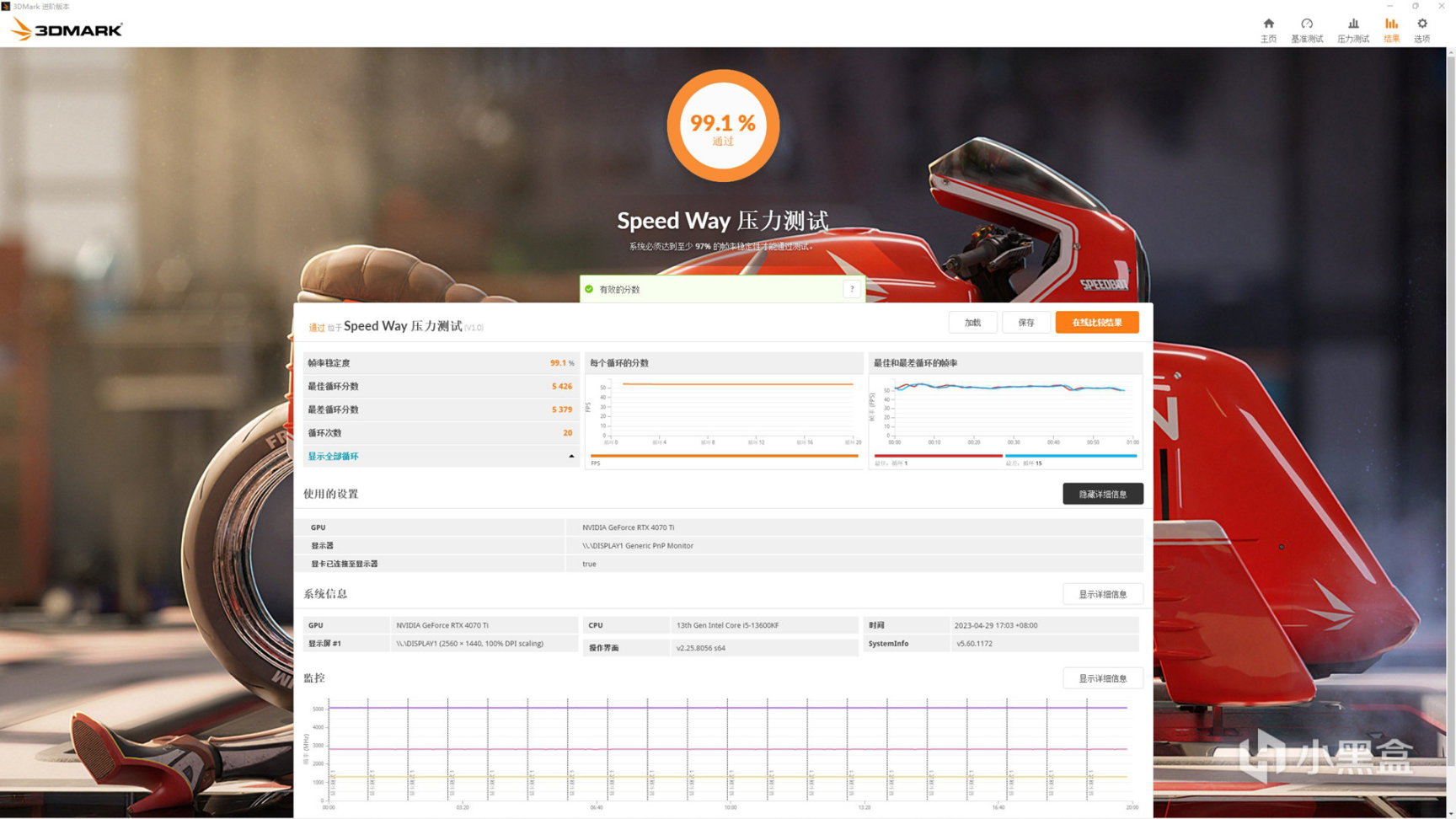This screenshot has height=819, width=1456.
Task: Click the green valid score checkmark icon
Action: pos(589,289)
